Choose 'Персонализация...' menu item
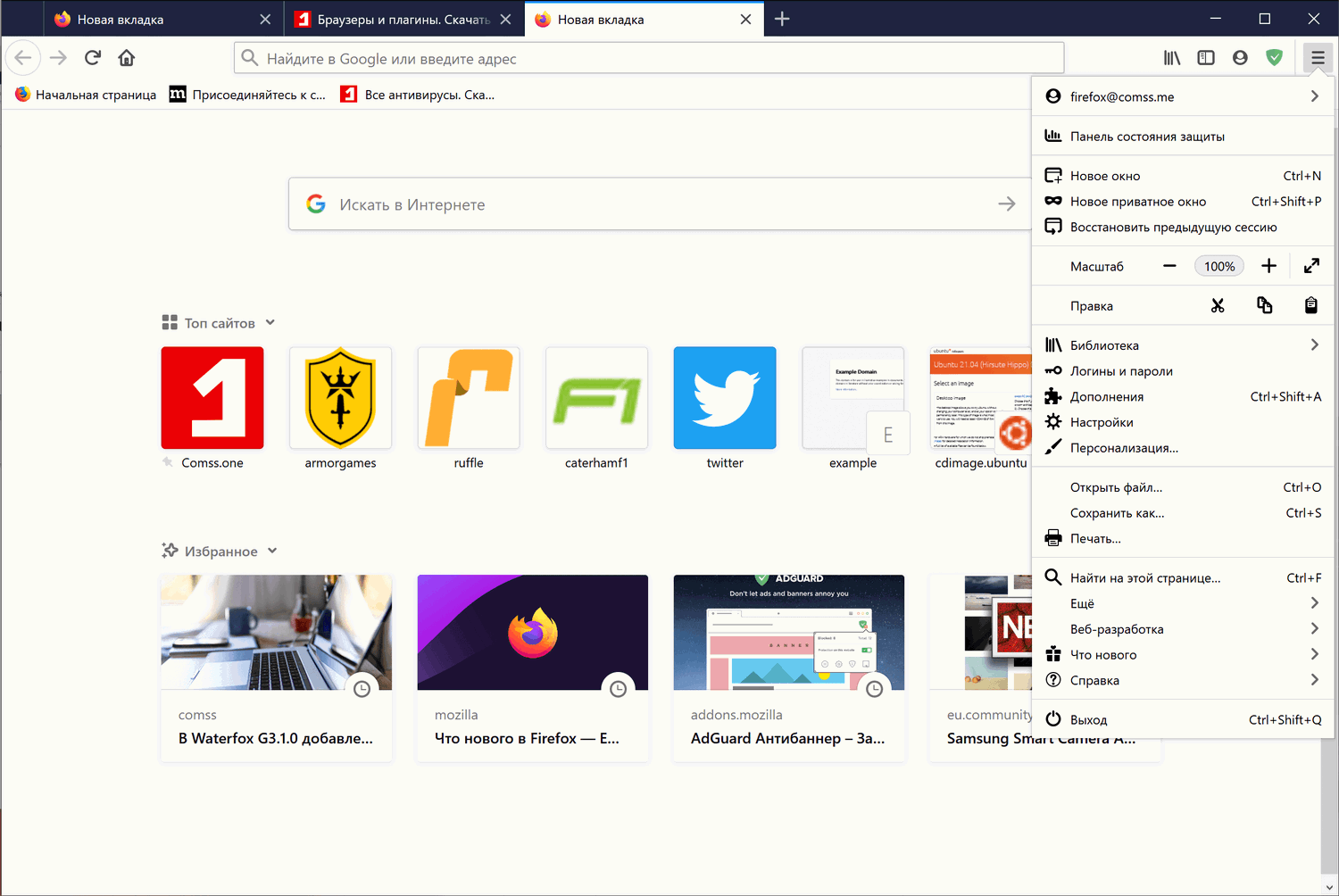This screenshot has width=1339, height=896. pos(1183,448)
